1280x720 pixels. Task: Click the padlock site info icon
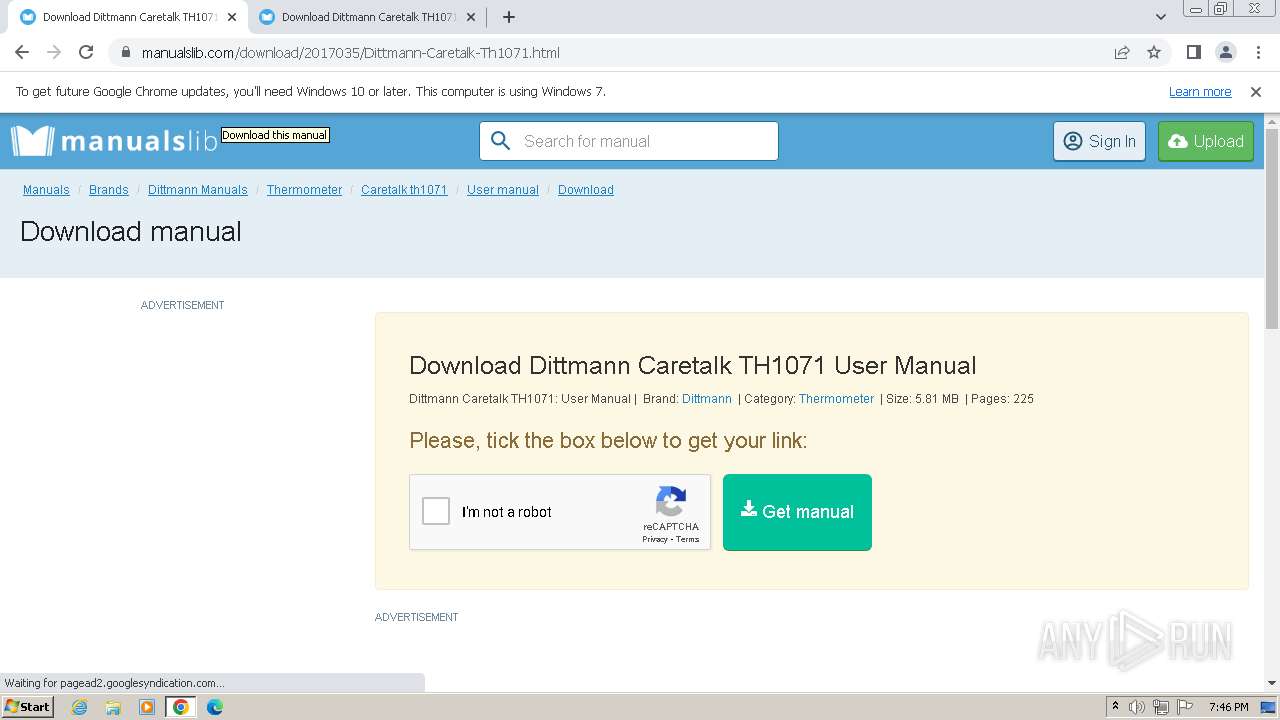[125, 53]
